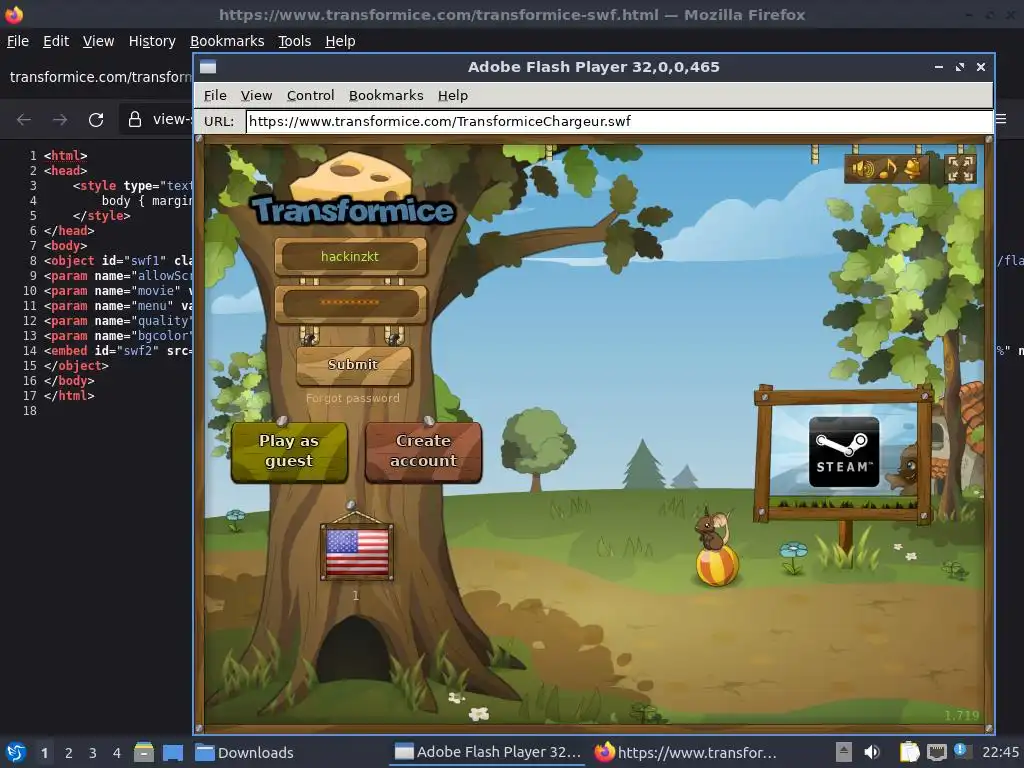Click the Flash Player window menu icon
Image resolution: width=1024 pixels, height=768 pixels.
pos(208,67)
